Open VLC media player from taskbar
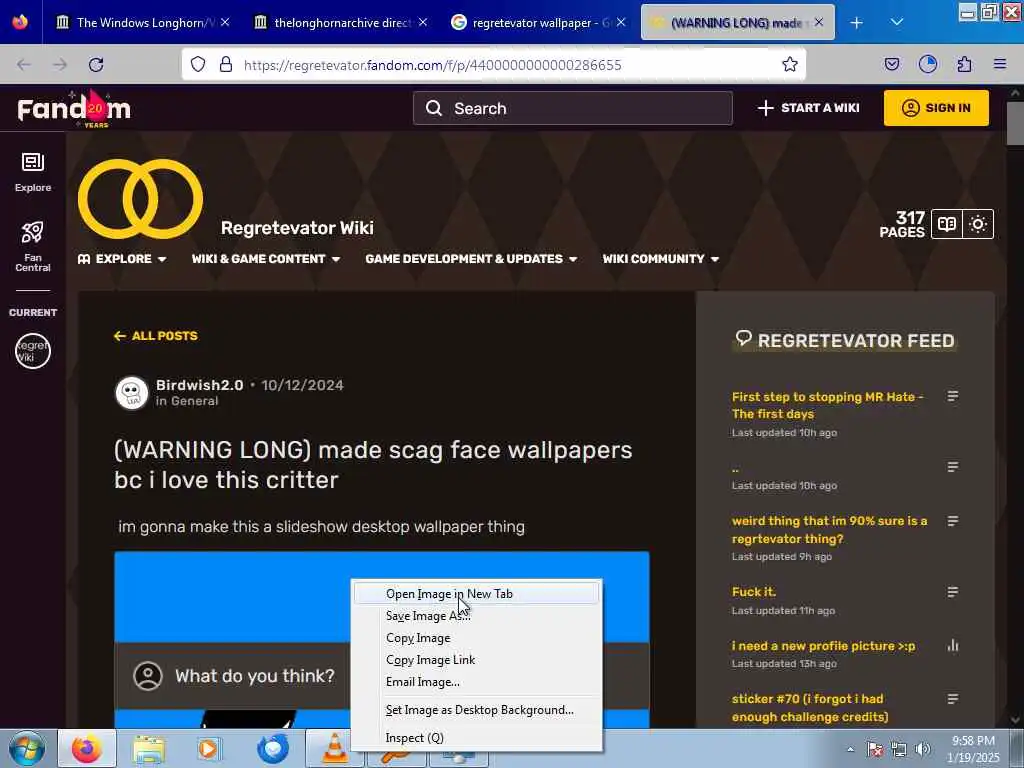Viewport: 1024px width, 768px height. [x=335, y=748]
